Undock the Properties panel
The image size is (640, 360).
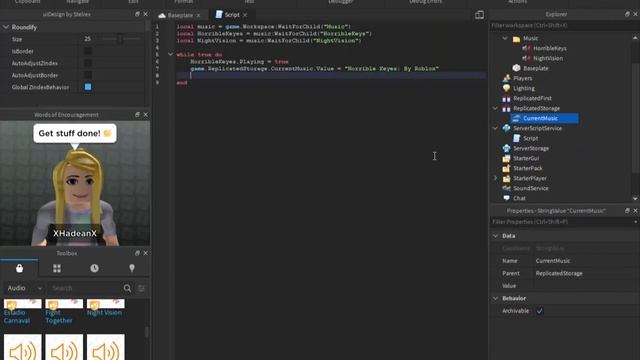click(627, 211)
